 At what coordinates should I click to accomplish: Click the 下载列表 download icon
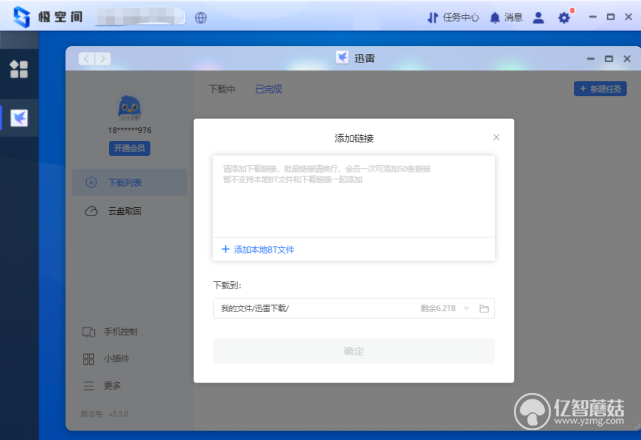91,182
